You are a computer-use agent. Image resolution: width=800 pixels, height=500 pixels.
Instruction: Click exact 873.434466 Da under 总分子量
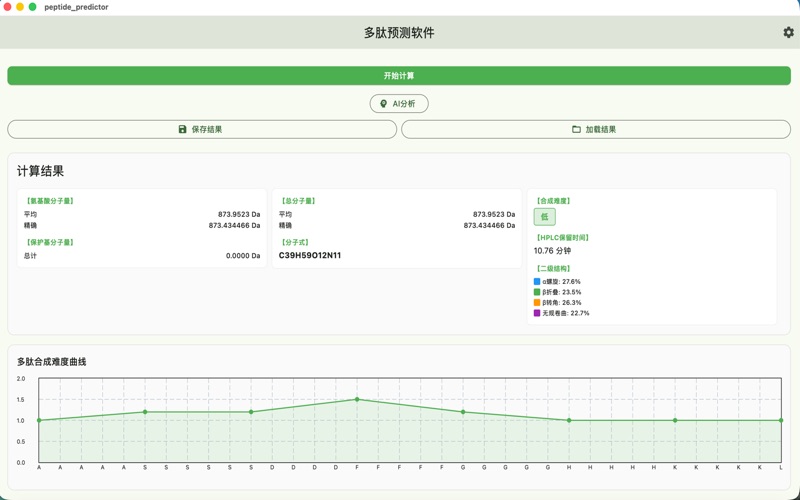489,225
